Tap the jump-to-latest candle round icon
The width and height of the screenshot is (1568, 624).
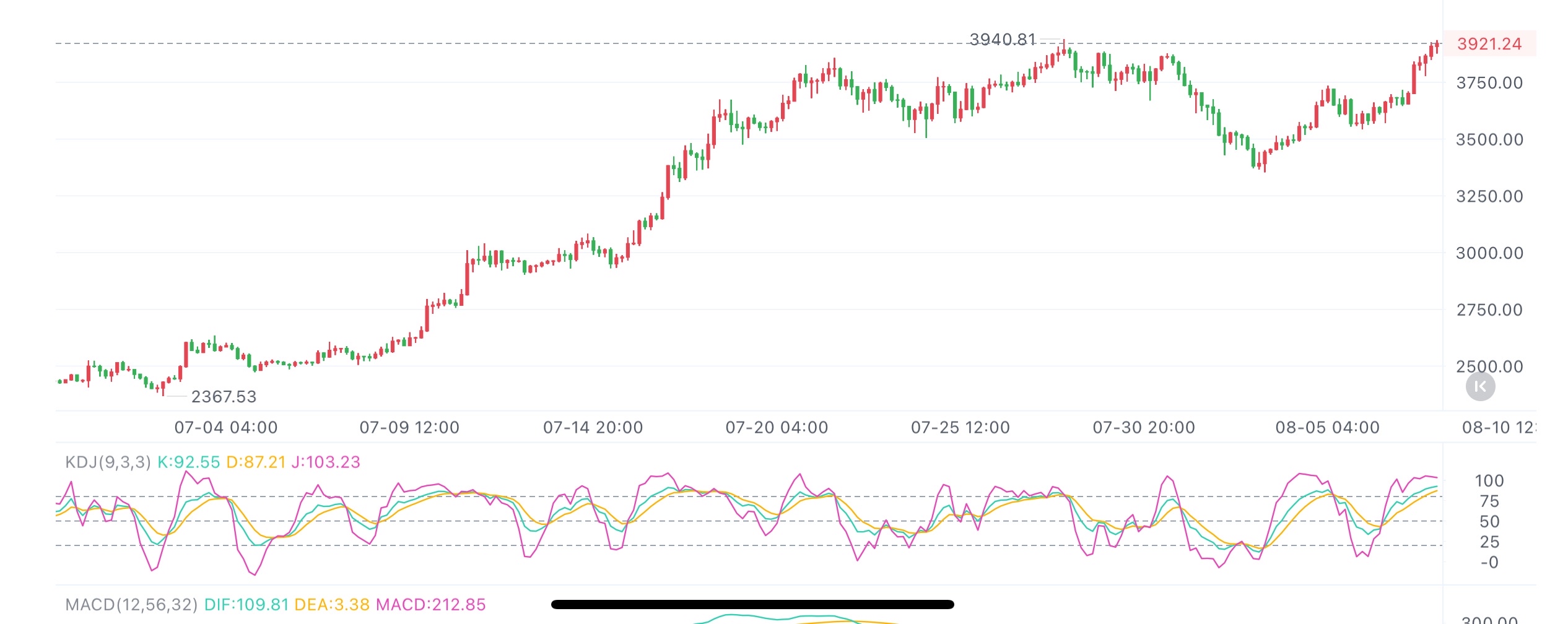(1480, 387)
